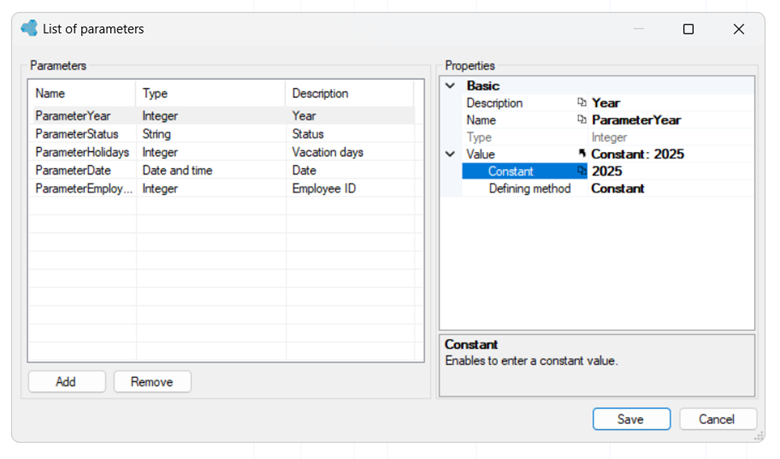Edit the Description value Year
Screen dimensions: 780x459
(x=671, y=103)
